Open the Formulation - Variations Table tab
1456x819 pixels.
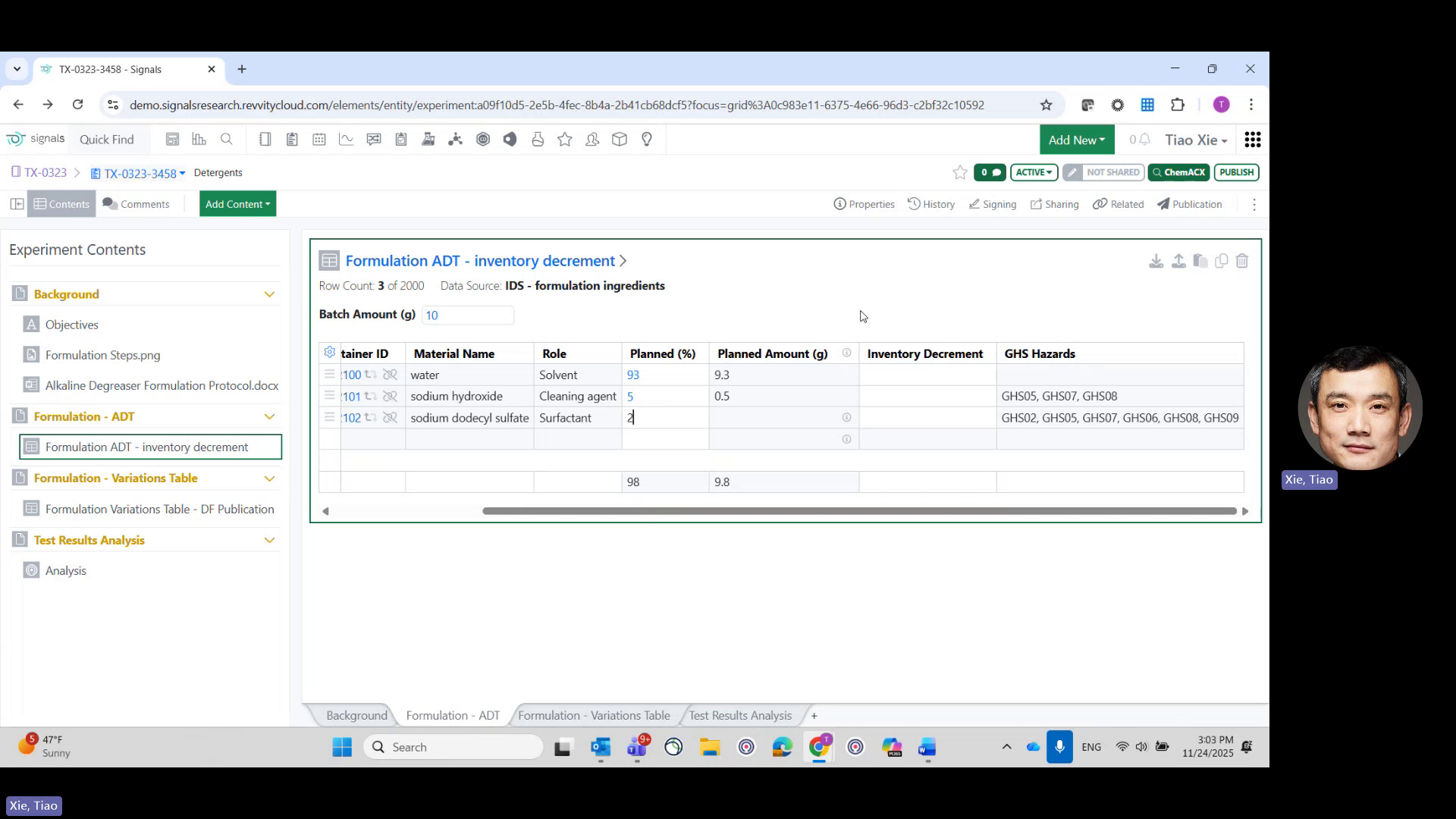594,715
